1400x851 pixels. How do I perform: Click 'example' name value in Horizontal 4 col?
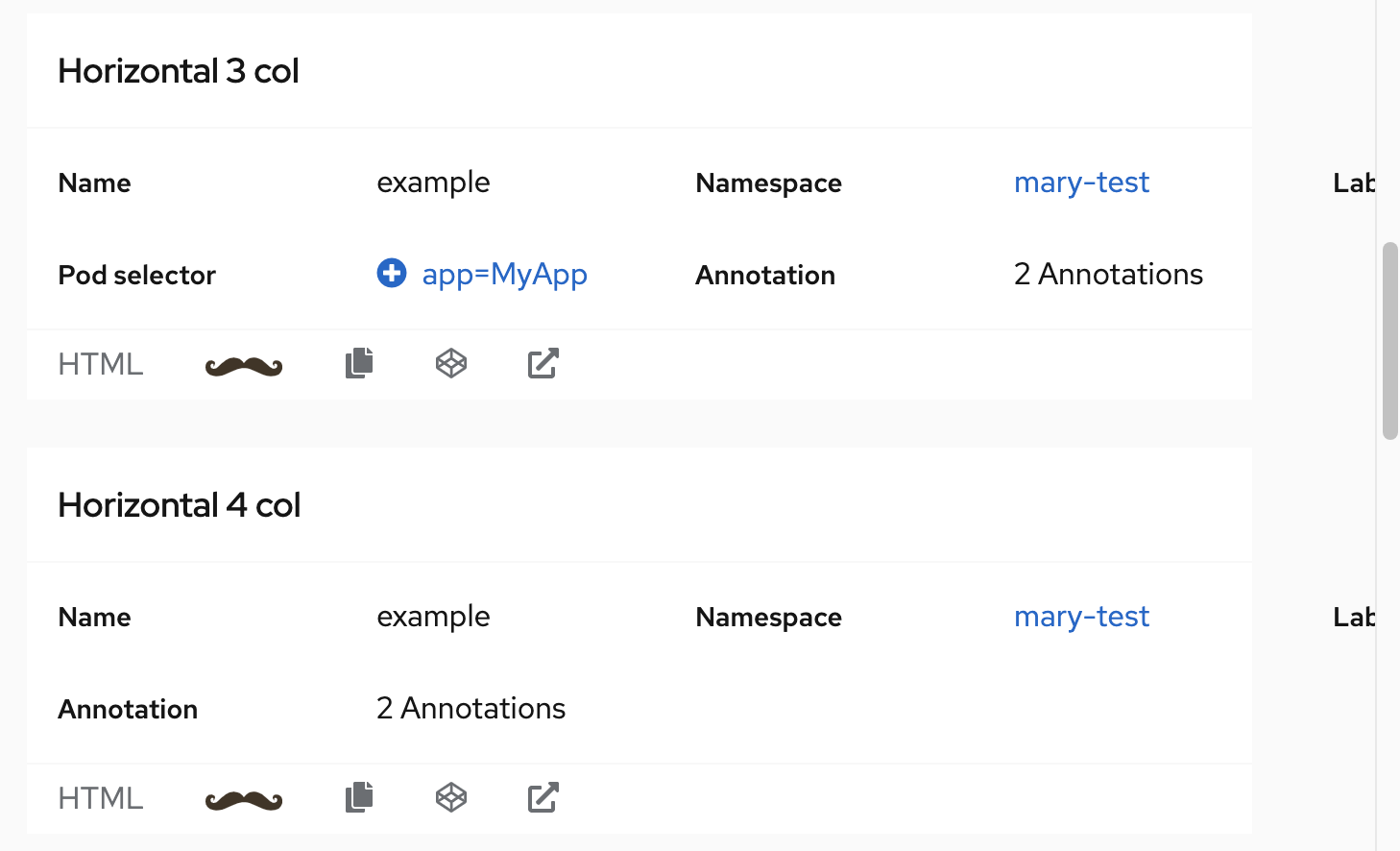(433, 617)
